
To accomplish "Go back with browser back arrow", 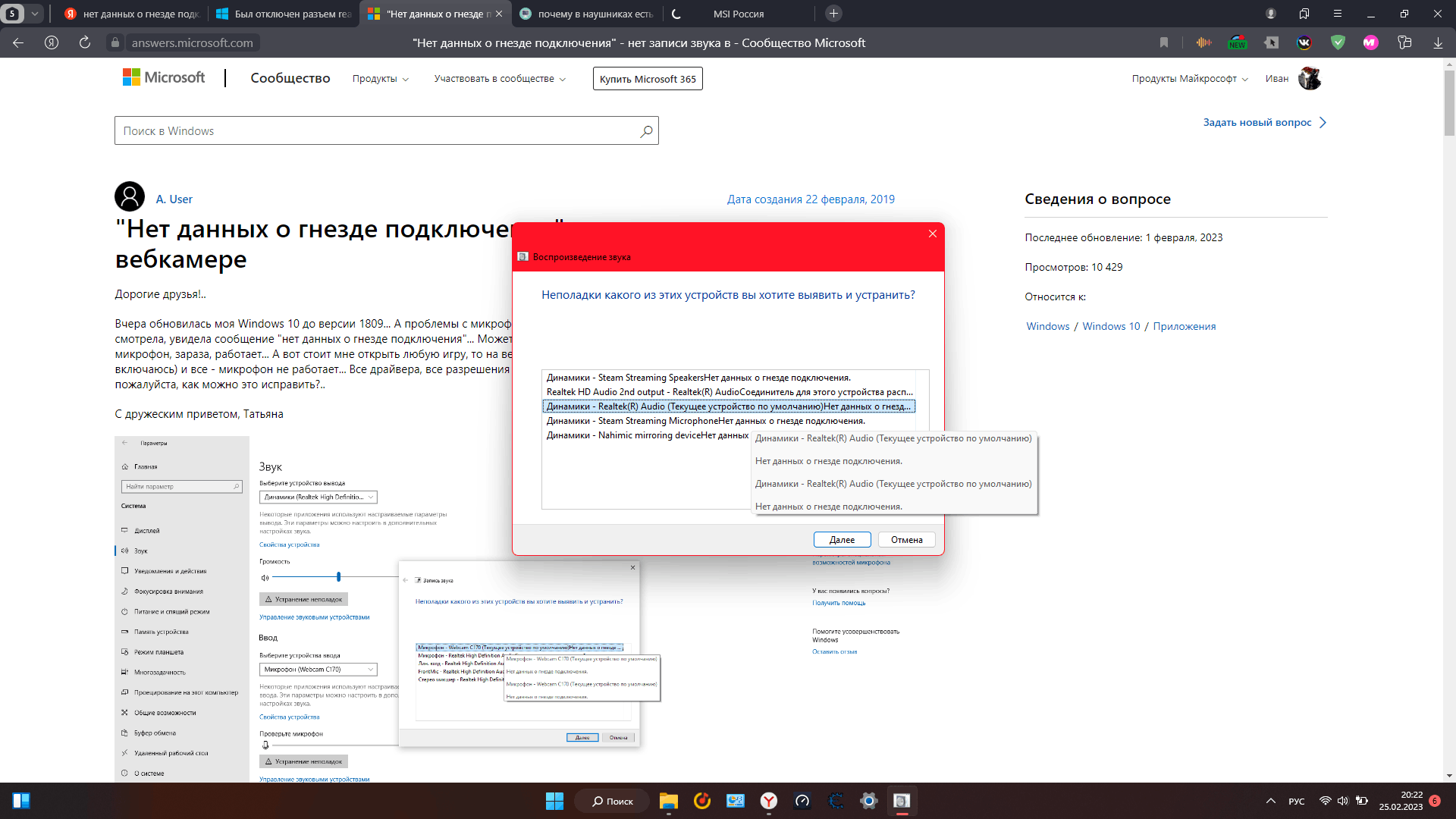I will [18, 42].
